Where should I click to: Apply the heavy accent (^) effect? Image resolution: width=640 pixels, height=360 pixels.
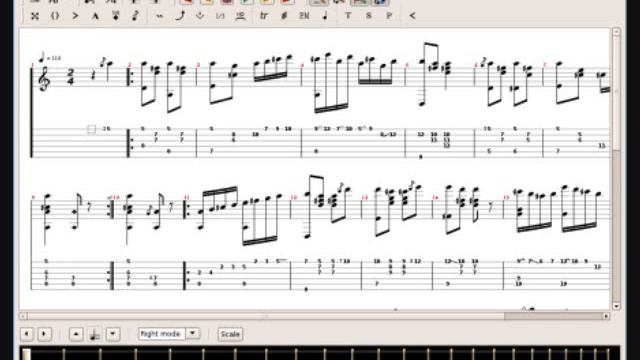click(95, 16)
